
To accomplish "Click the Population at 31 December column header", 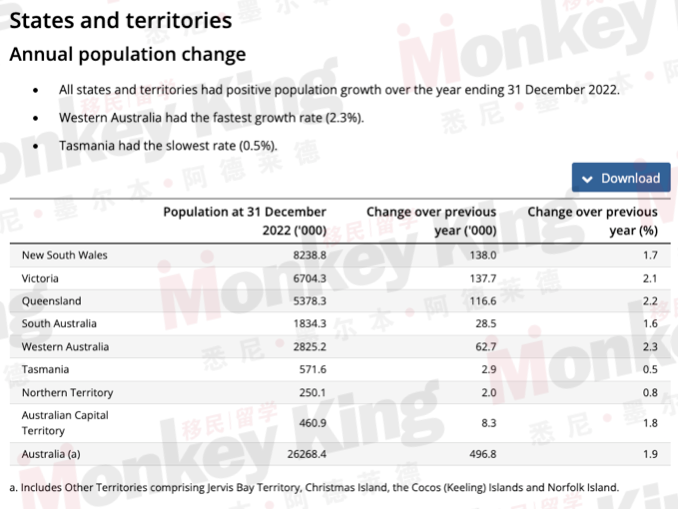I will (x=245, y=221).
